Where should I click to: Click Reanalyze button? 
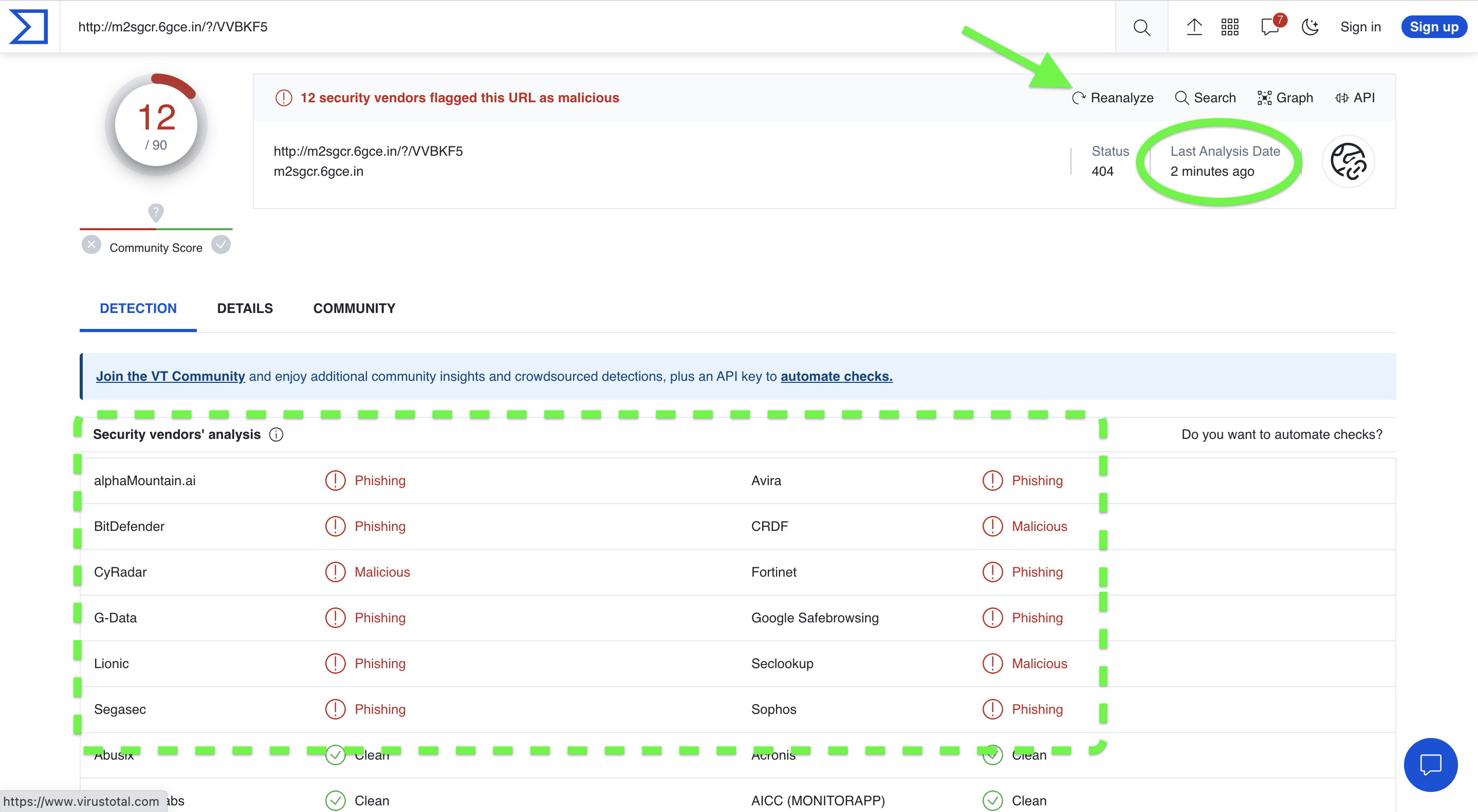pos(1112,98)
